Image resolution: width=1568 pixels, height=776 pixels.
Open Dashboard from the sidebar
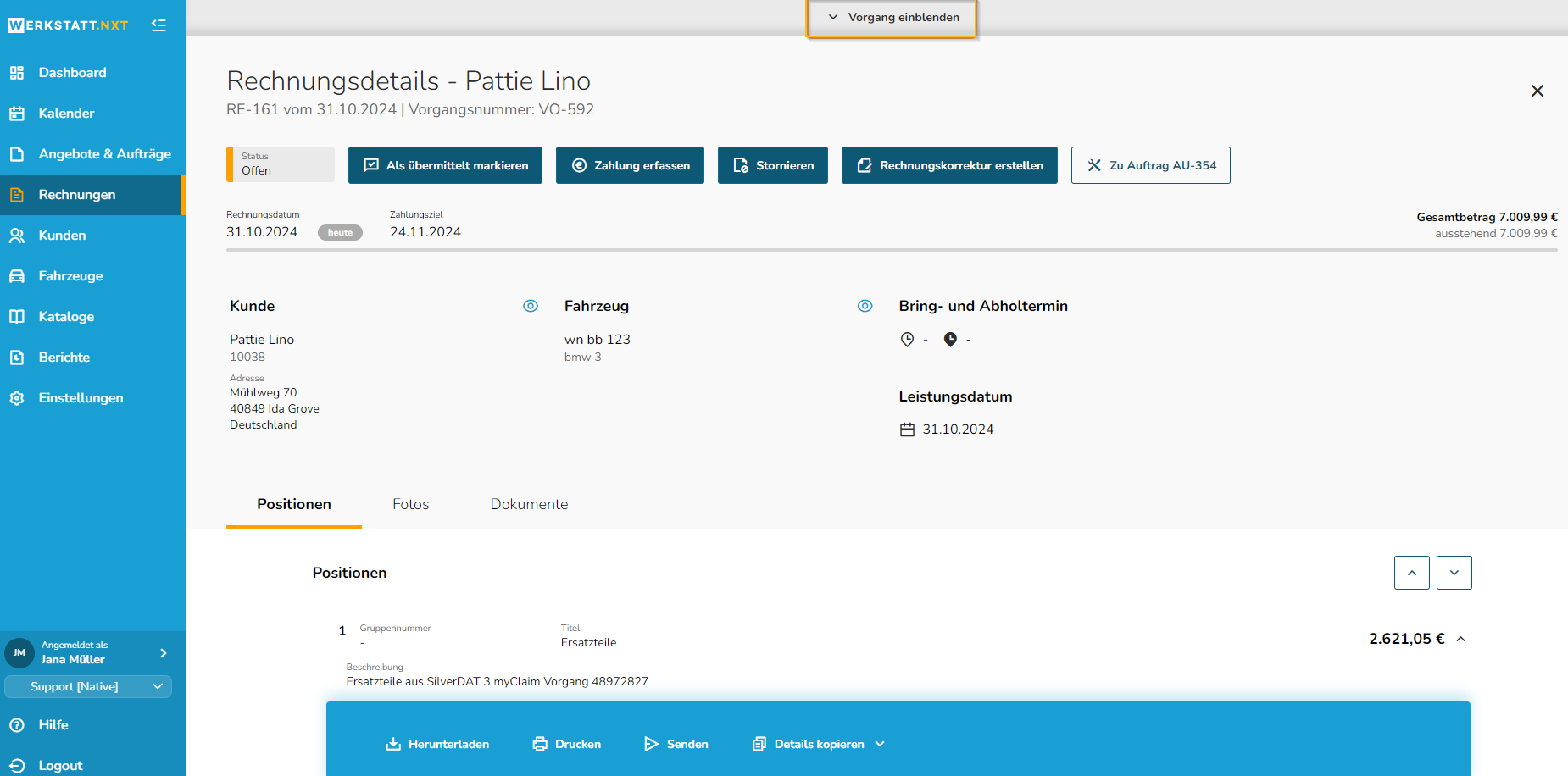[92, 73]
